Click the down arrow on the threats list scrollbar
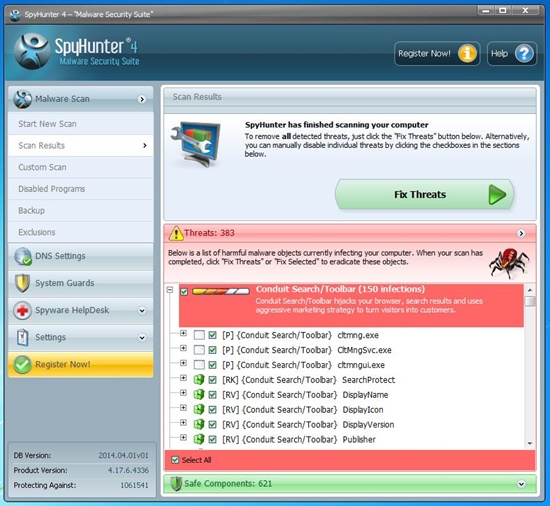Viewport: 550px width, 506px height. pyautogui.click(x=530, y=444)
